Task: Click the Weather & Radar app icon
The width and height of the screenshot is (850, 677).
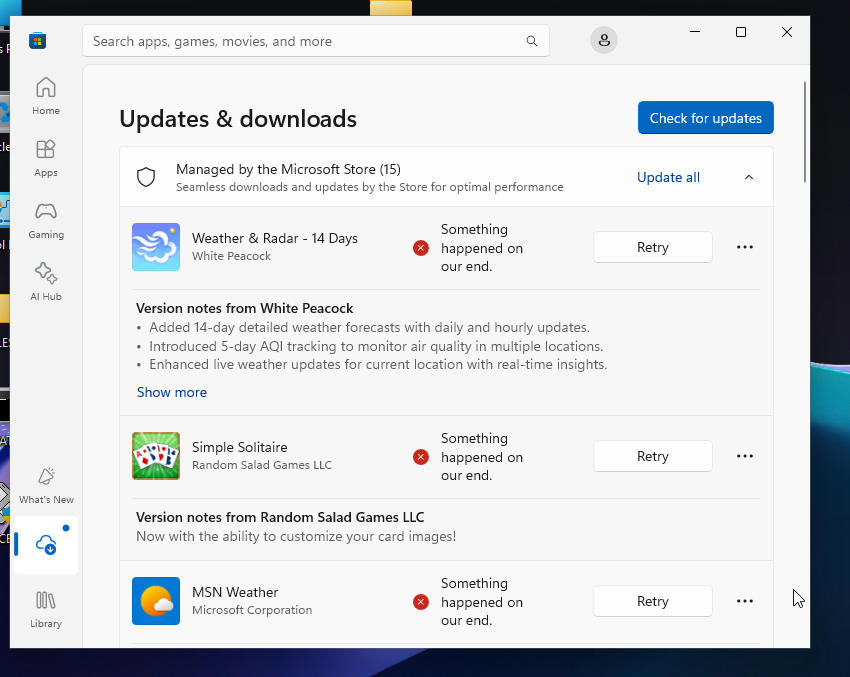Action: [x=156, y=247]
